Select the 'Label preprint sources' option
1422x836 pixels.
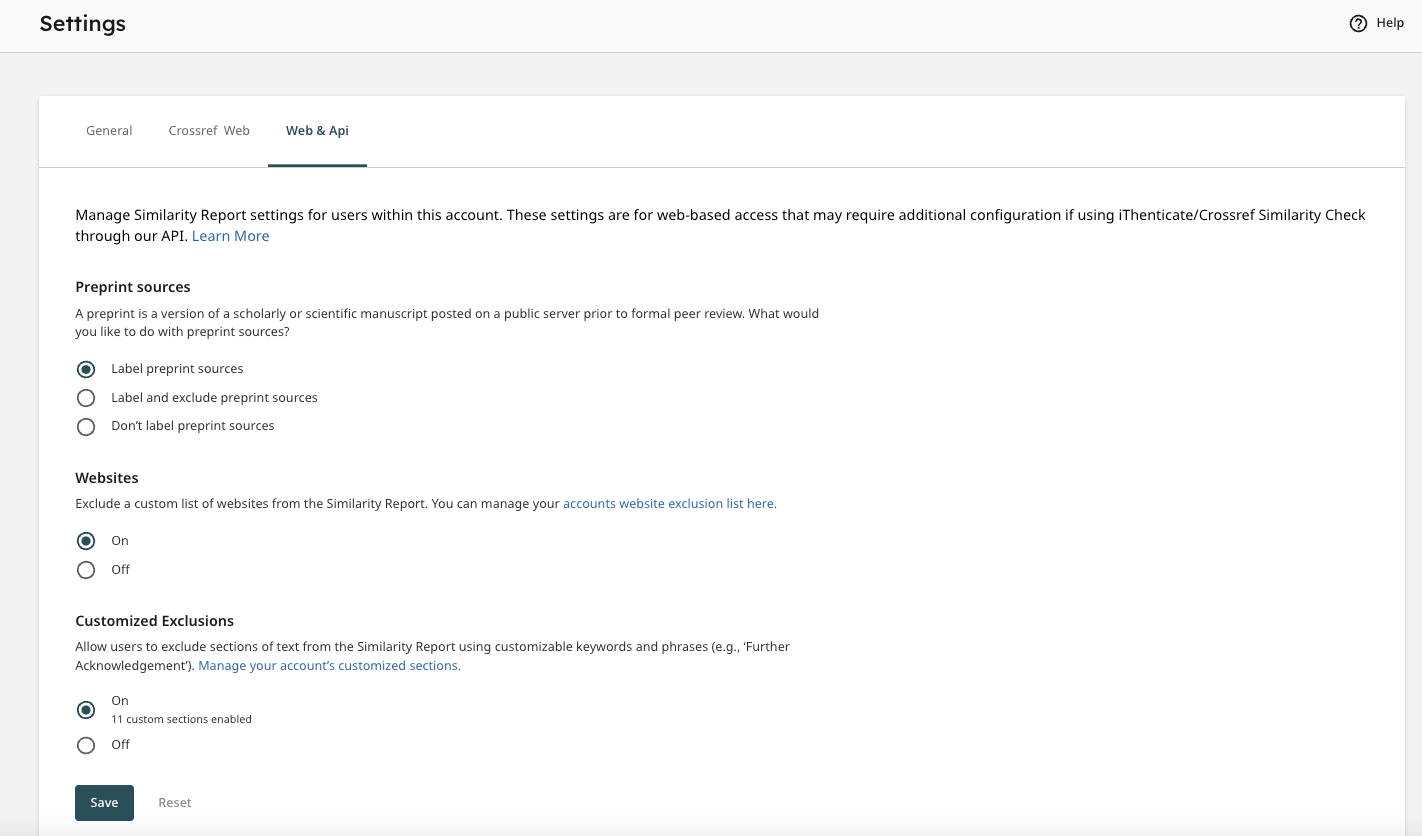tap(86, 369)
